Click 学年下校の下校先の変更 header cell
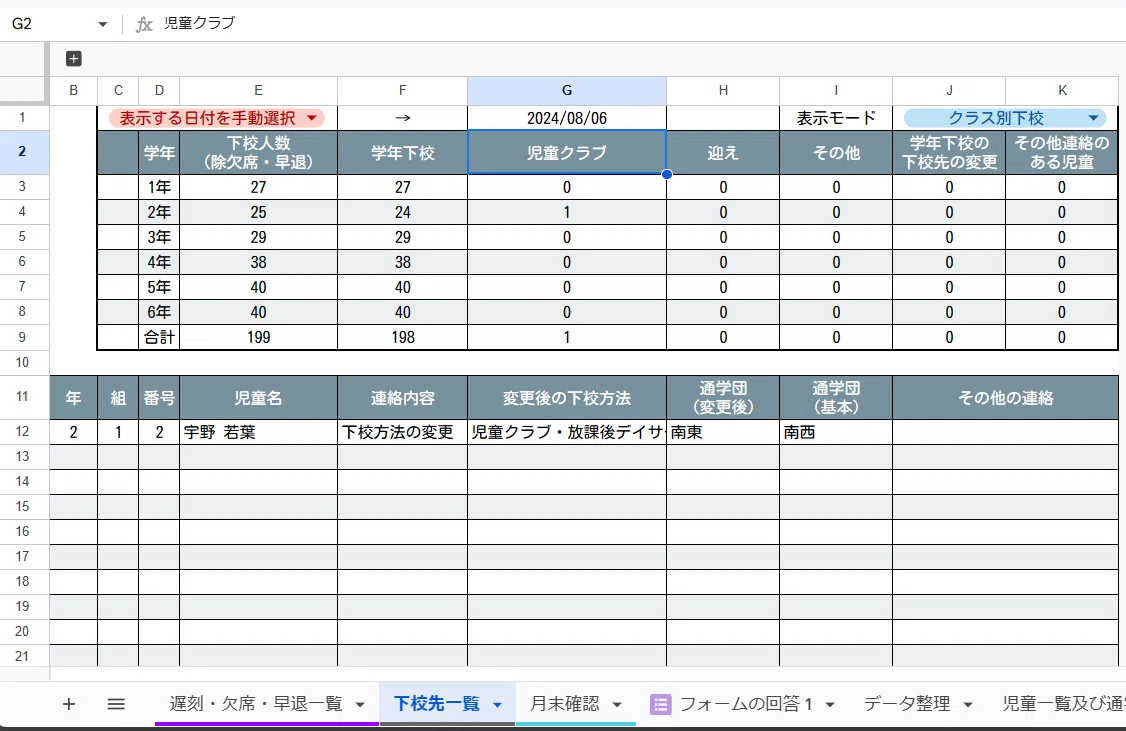1126x731 pixels. coord(949,152)
